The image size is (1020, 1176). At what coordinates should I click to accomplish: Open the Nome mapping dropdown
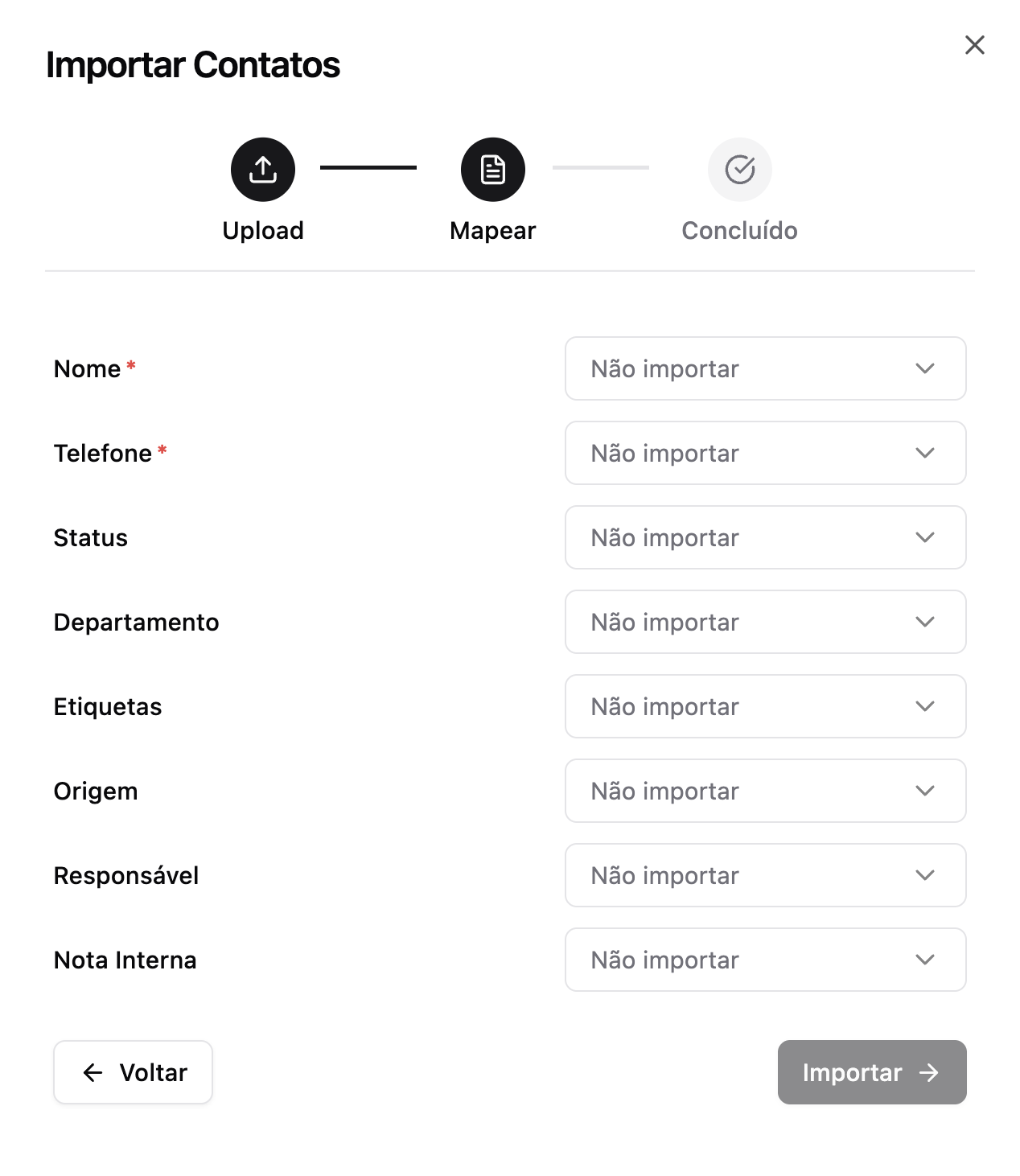[x=764, y=368]
